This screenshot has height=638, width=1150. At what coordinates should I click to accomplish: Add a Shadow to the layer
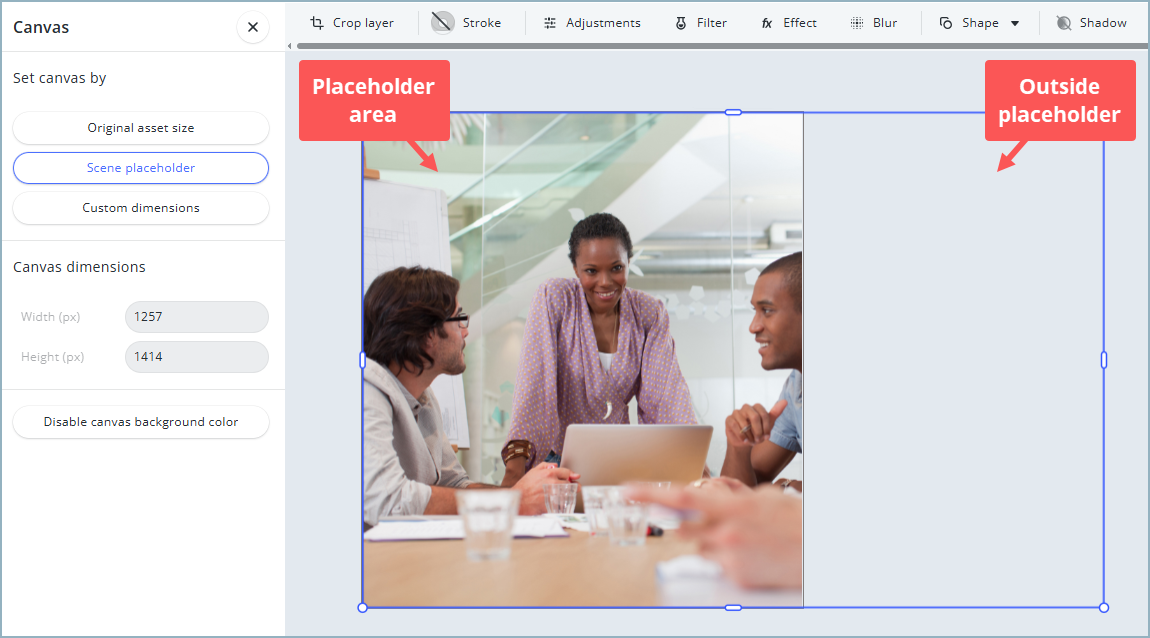(x=1092, y=22)
